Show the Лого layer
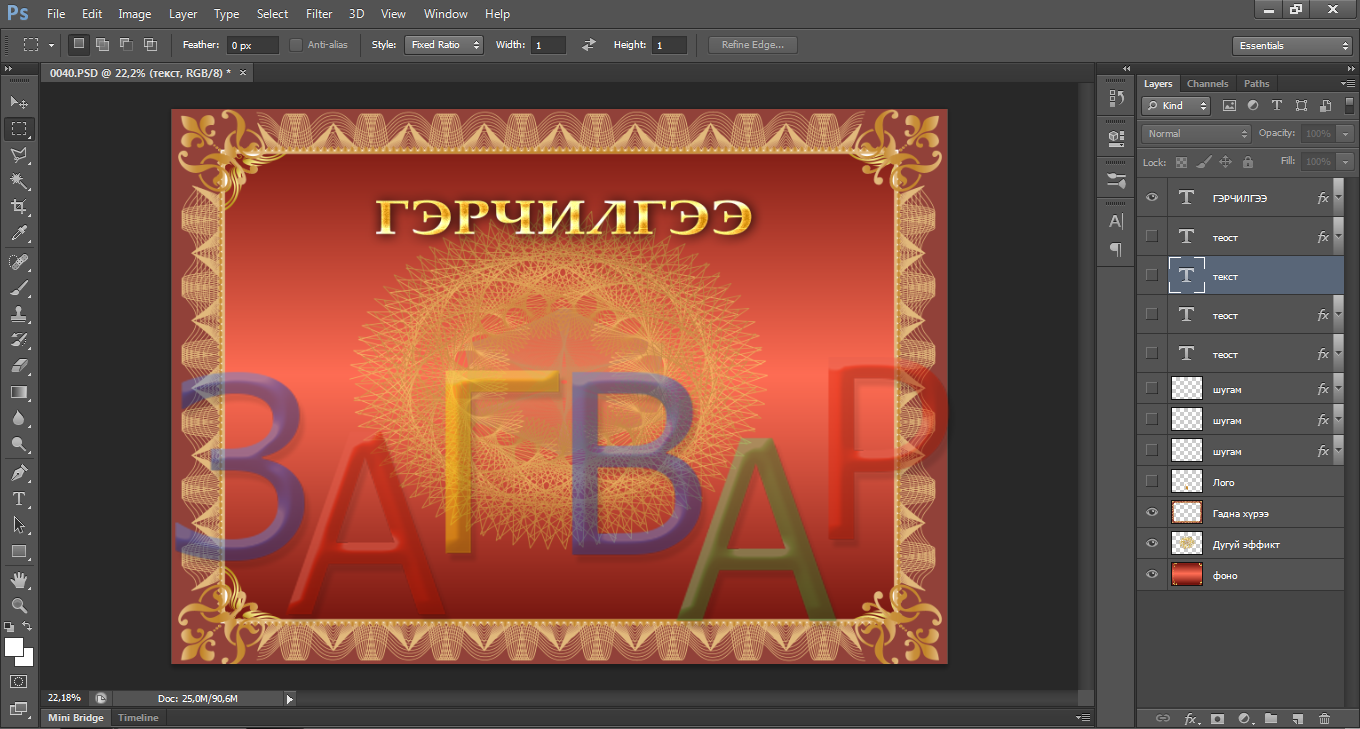 click(x=1152, y=482)
